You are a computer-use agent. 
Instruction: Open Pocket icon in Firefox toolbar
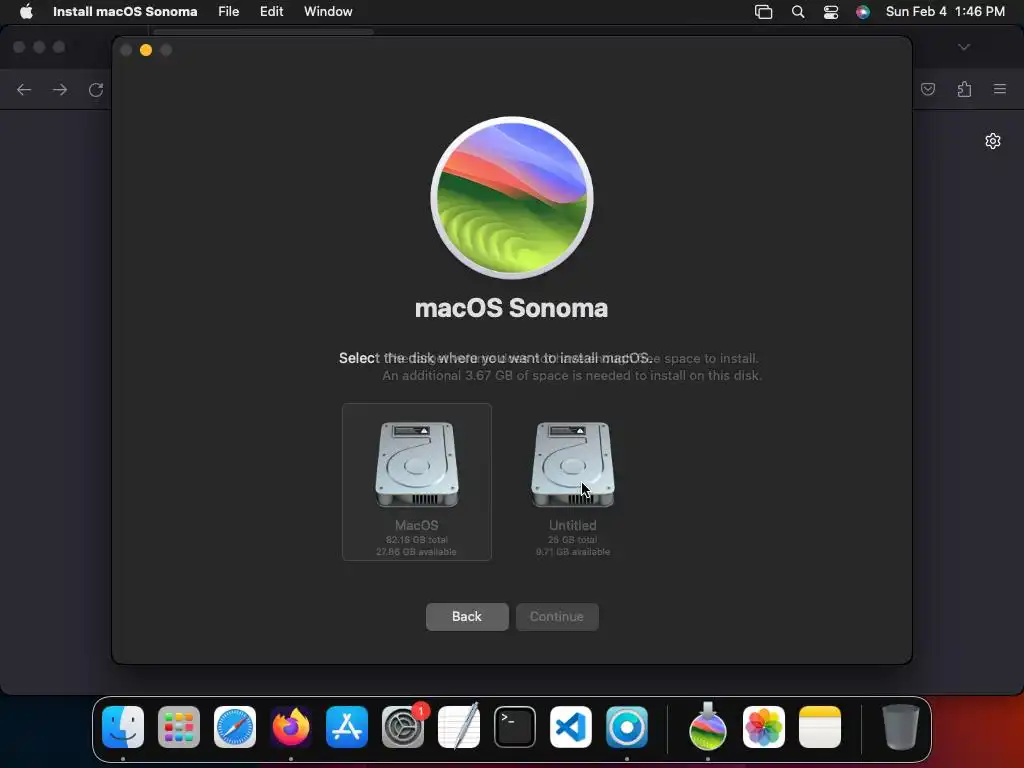pos(928,89)
